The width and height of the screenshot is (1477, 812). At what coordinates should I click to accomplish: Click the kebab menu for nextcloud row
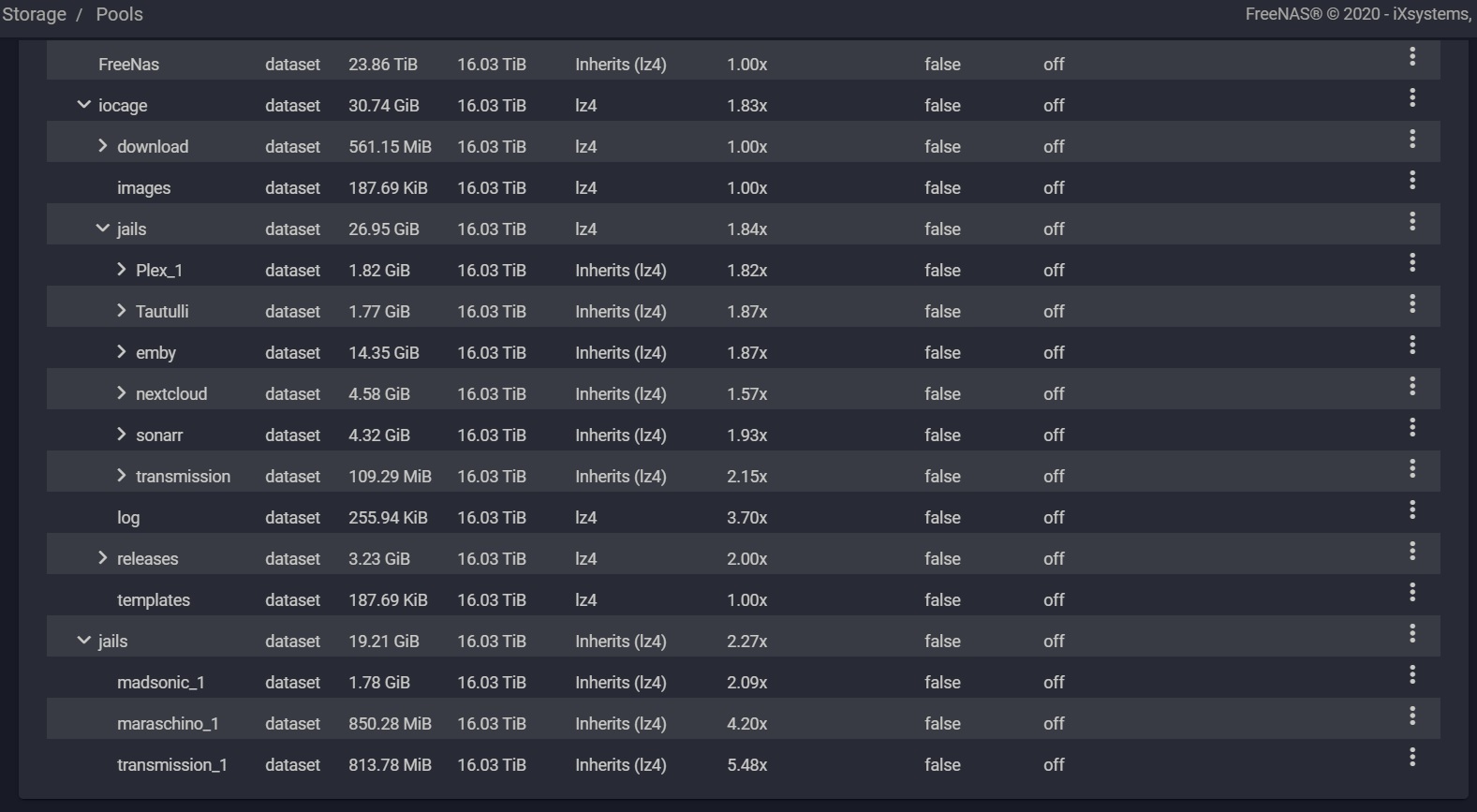[1411, 387]
